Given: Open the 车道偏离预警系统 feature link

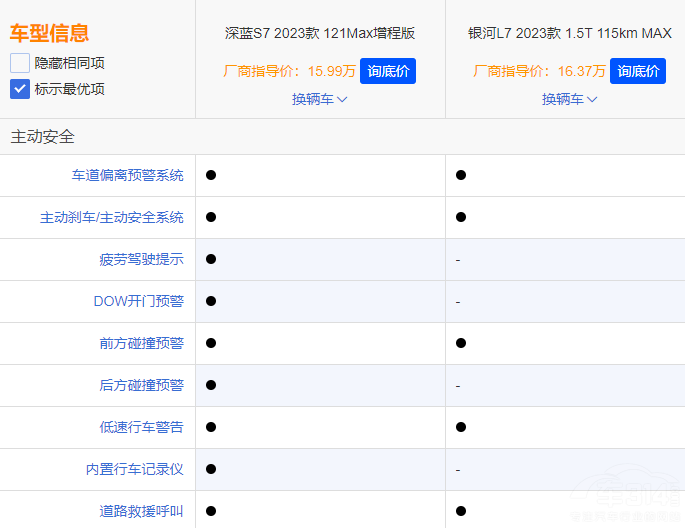Looking at the screenshot, I should tap(127, 175).
